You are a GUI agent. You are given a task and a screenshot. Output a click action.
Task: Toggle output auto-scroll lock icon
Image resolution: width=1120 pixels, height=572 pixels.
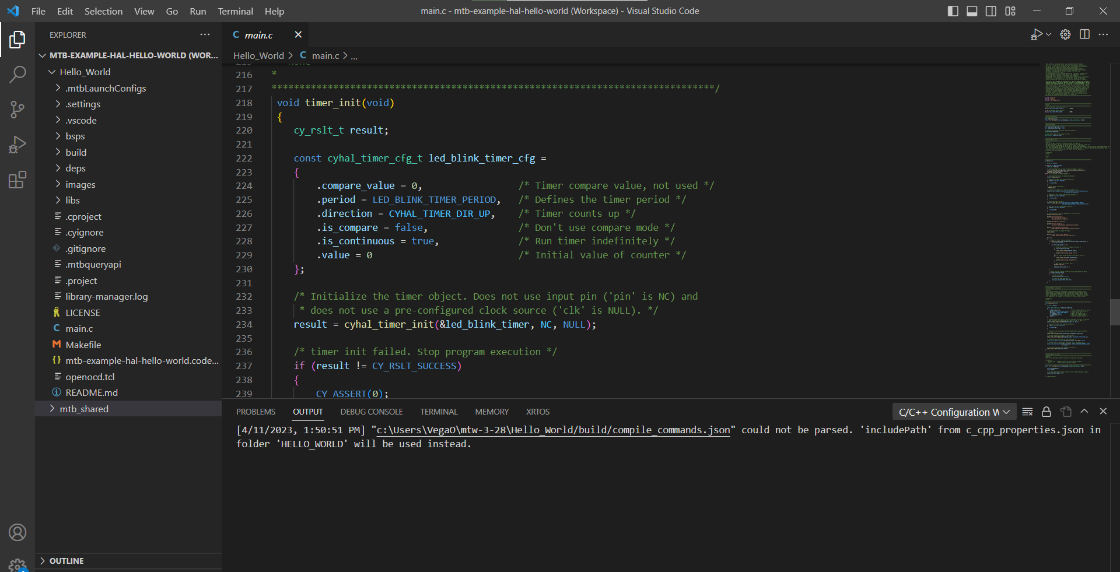(1046, 412)
